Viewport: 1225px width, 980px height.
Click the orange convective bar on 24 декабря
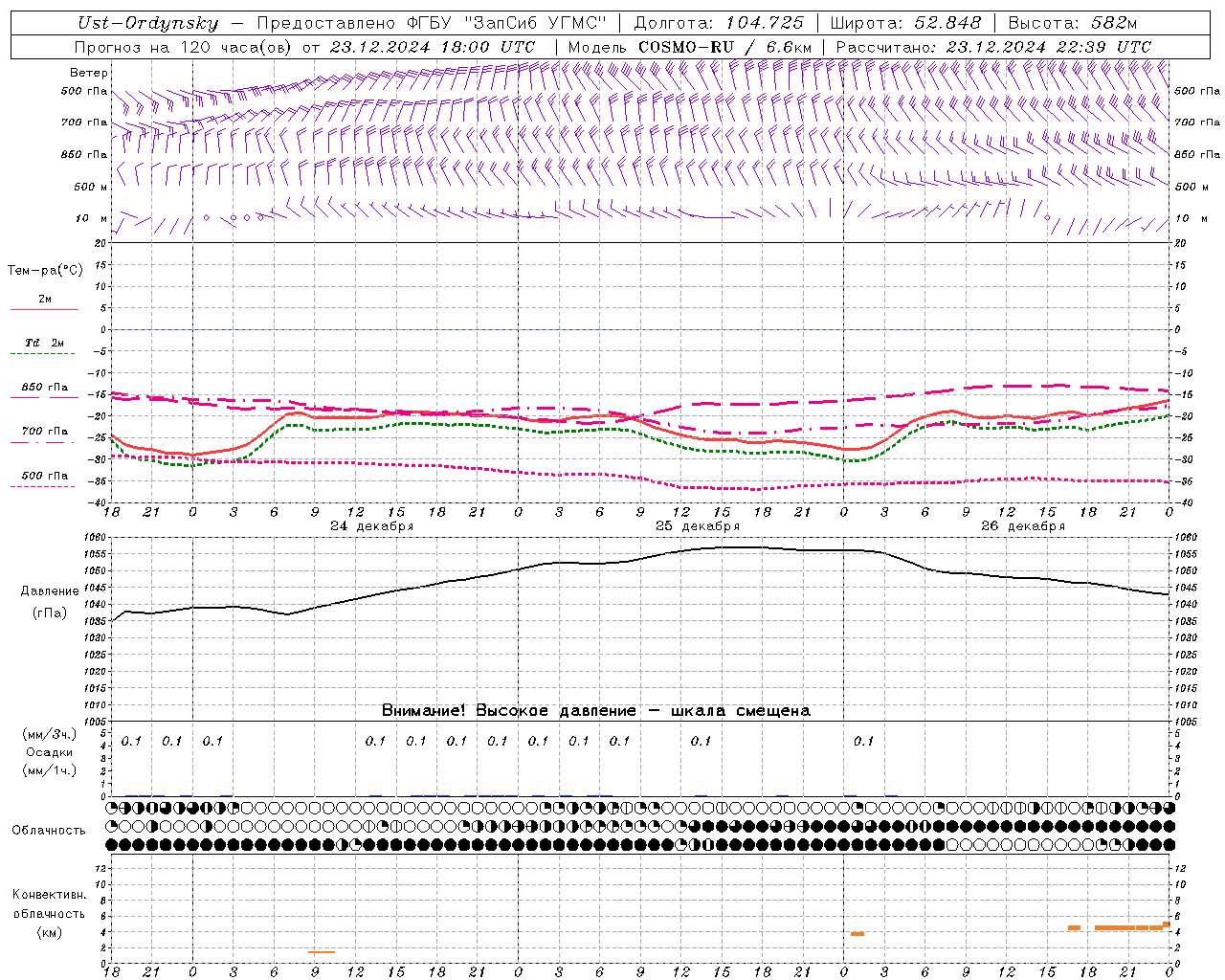pyautogui.click(x=322, y=951)
